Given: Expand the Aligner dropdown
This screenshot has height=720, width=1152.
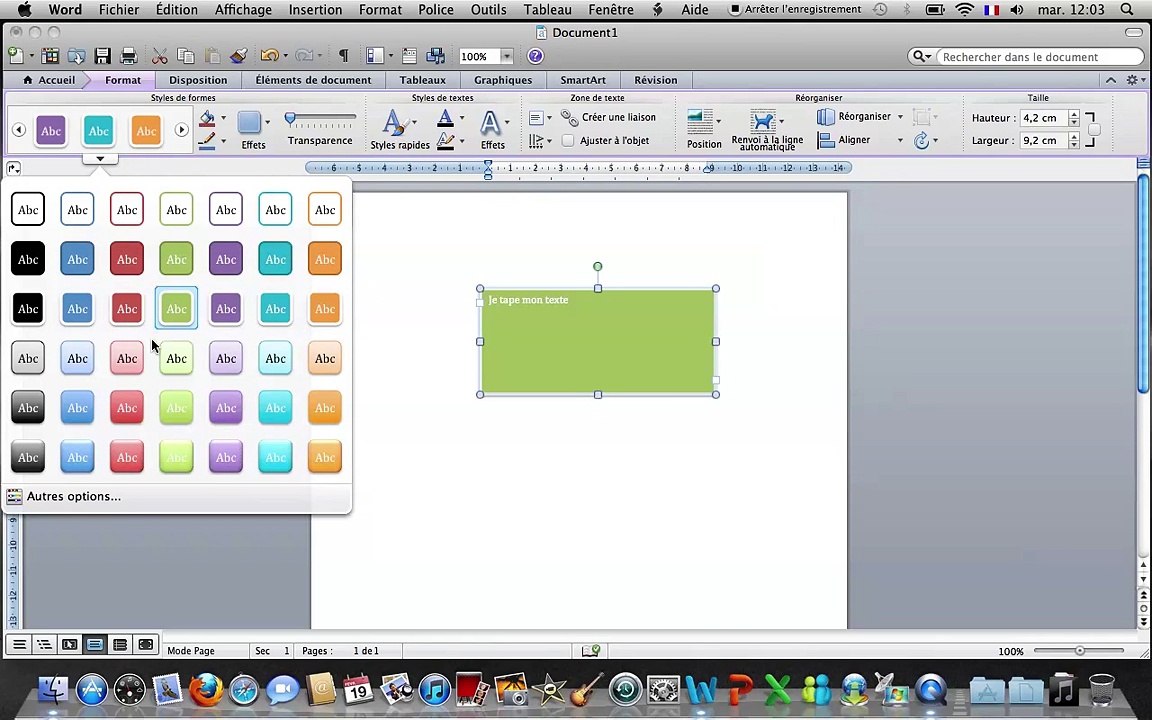Looking at the screenshot, I should pos(900,140).
